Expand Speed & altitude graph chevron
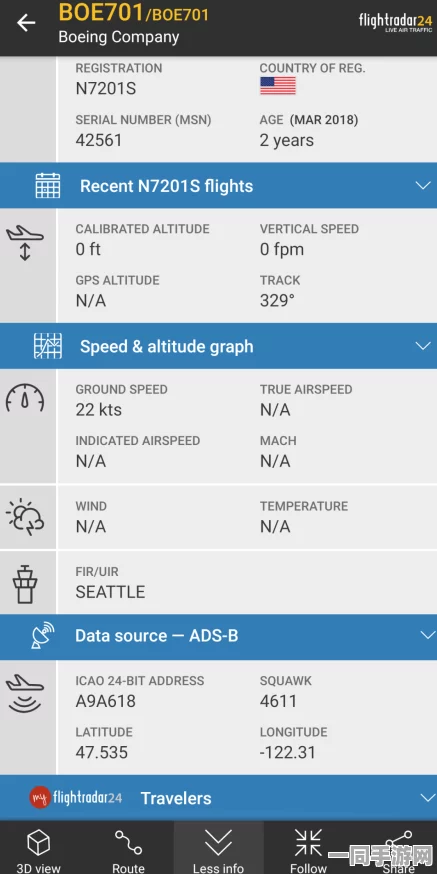 point(424,346)
